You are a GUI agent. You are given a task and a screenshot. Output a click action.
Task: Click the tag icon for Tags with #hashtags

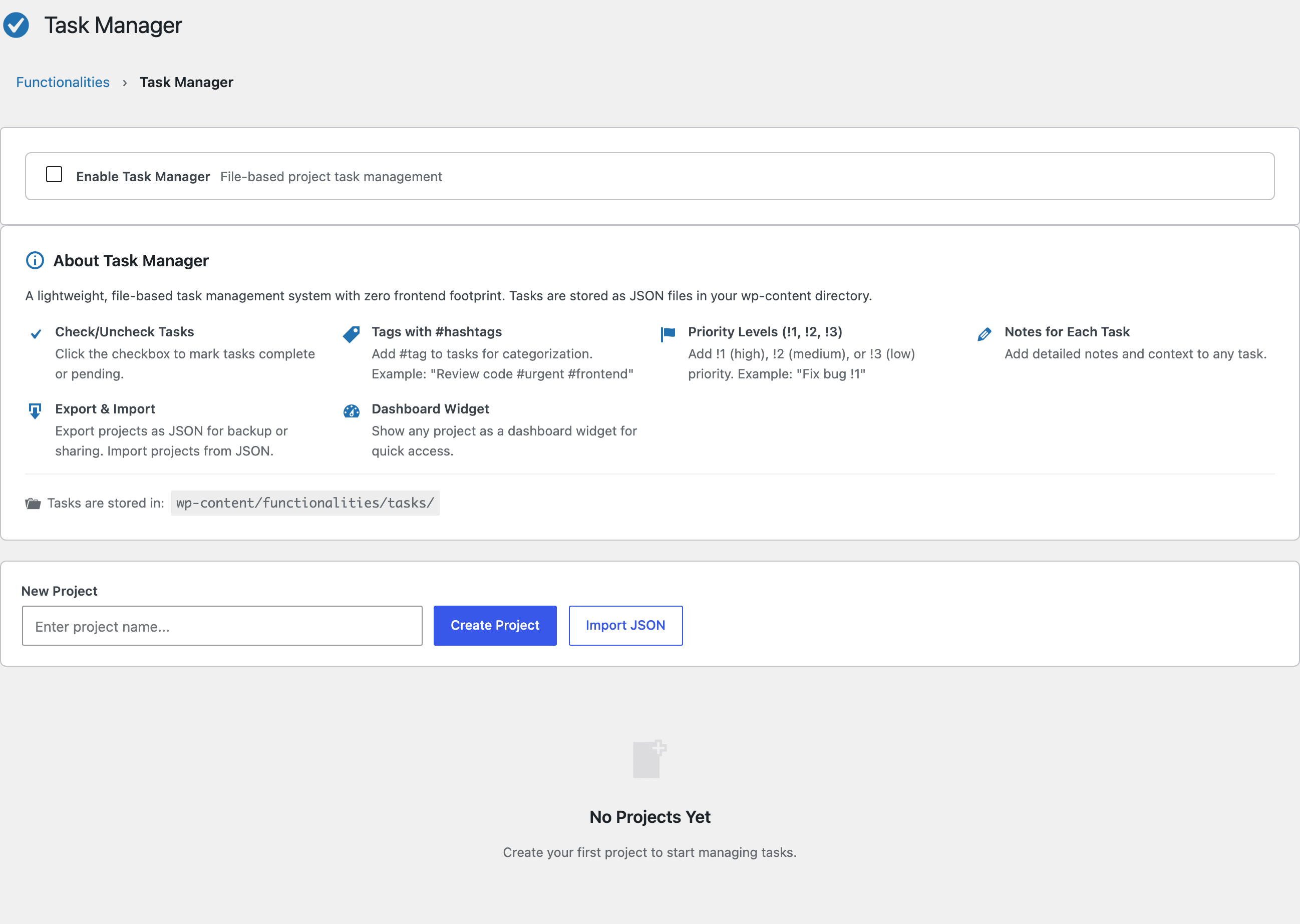352,334
